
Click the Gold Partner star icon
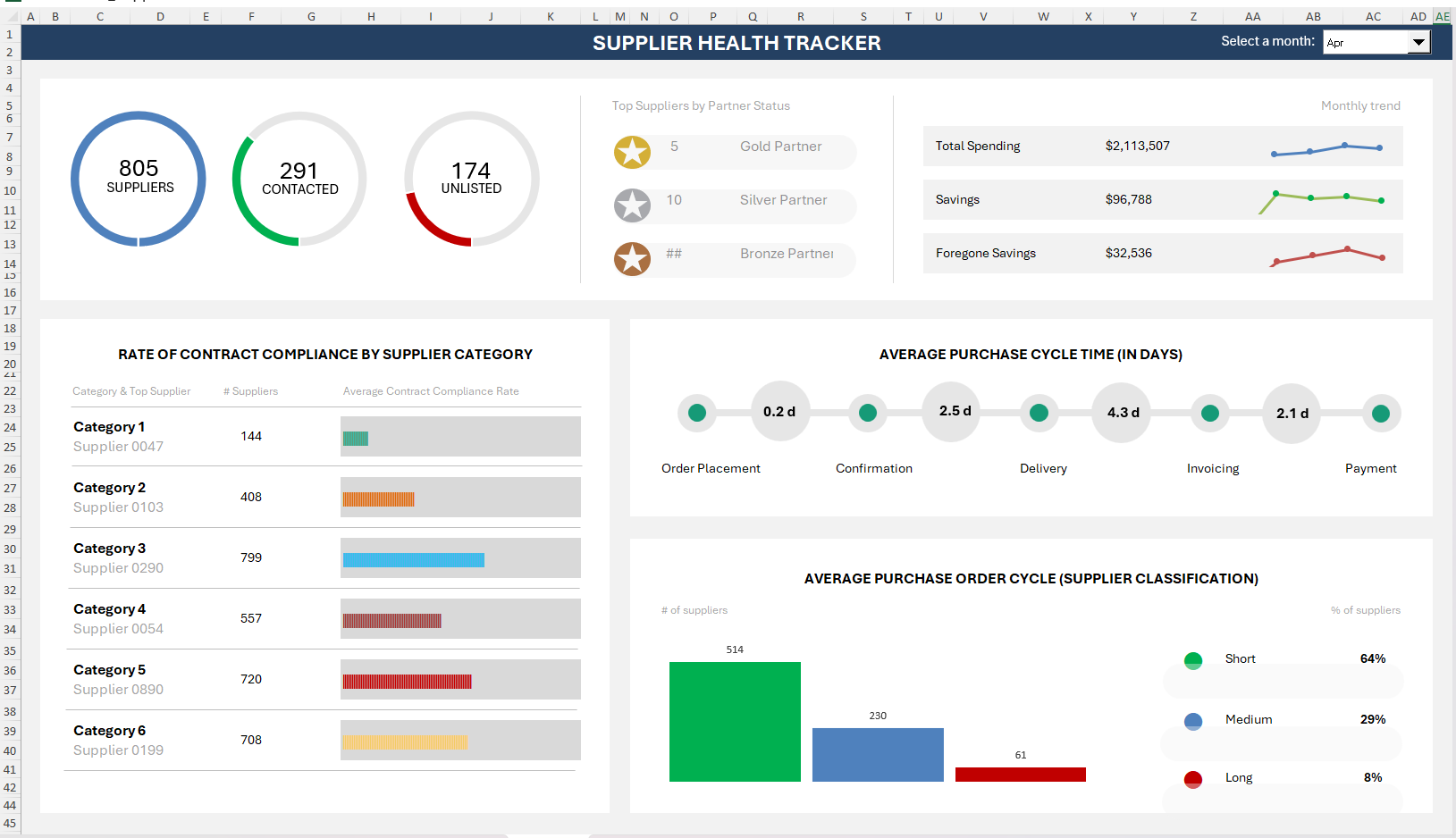(x=632, y=152)
